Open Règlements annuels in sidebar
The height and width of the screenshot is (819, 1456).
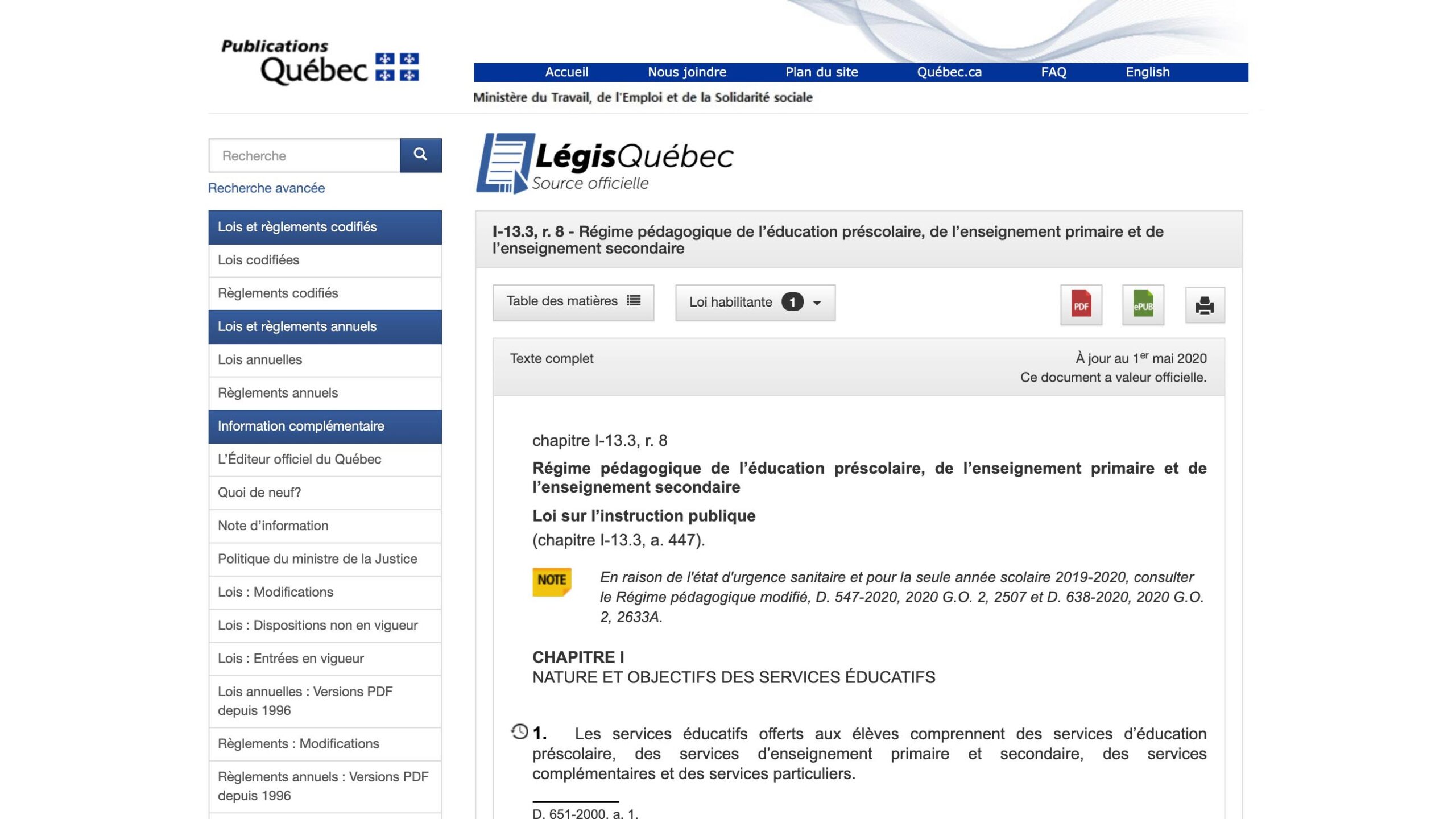click(x=325, y=393)
